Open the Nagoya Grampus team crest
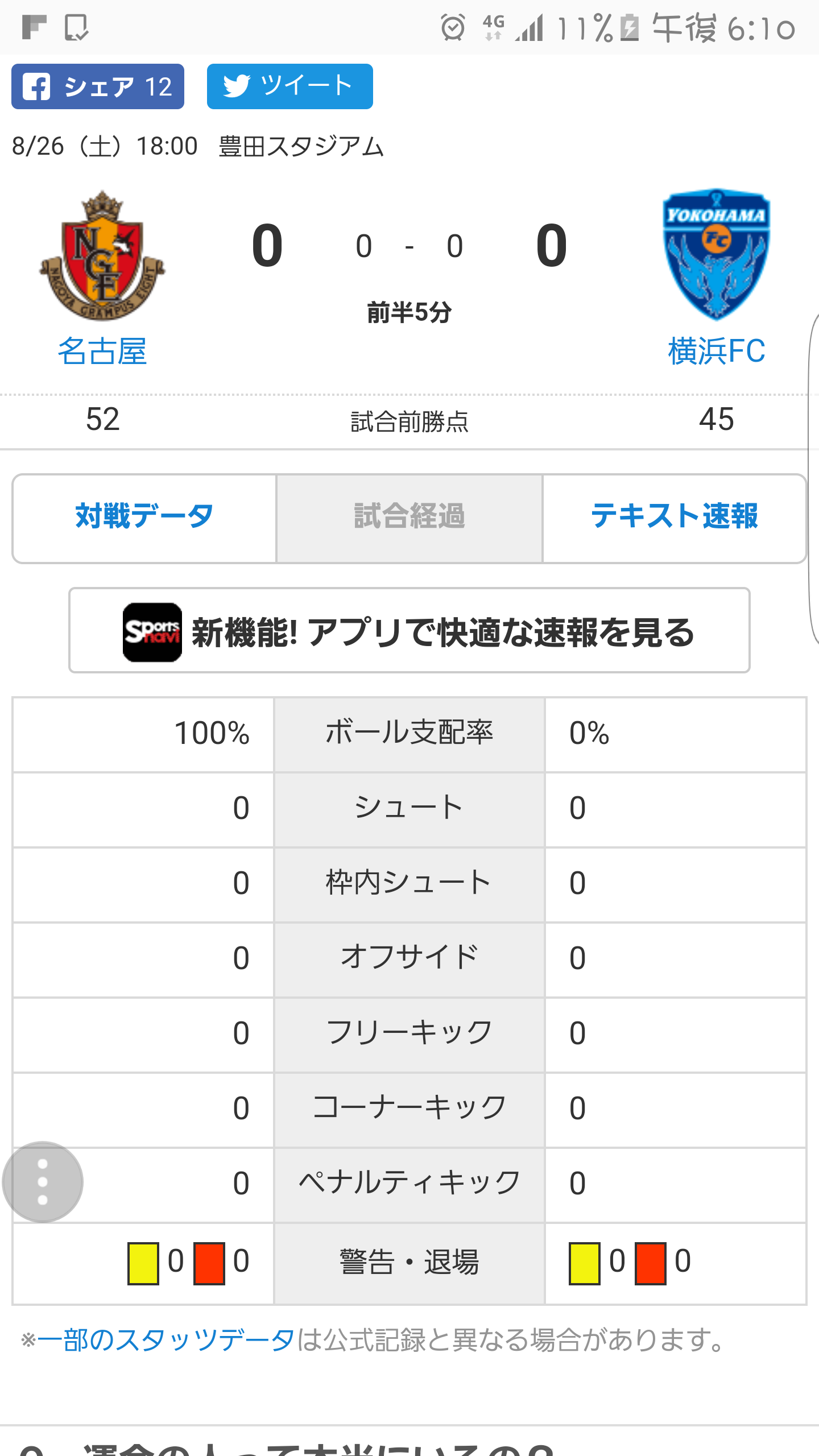 pos(102,255)
